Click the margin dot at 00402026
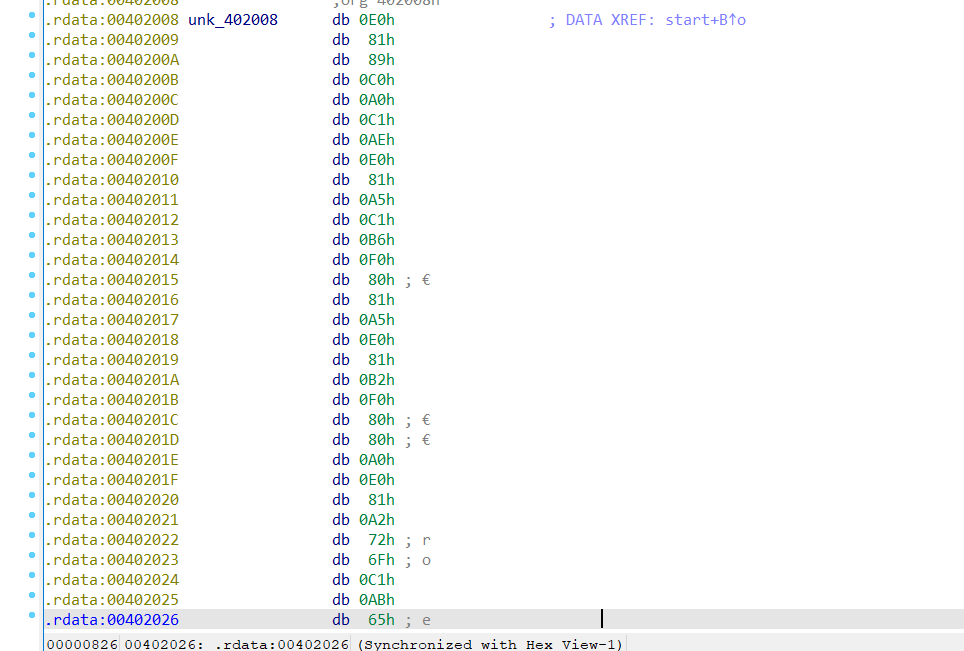The image size is (964, 651). point(32,617)
